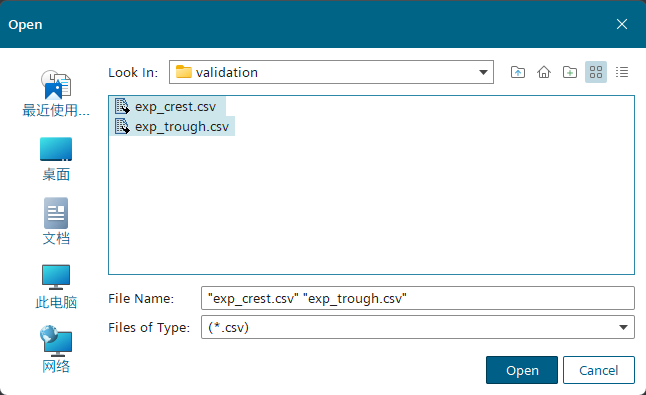Screen dimensions: 646x395
Task: Create a new folder
Action: [570, 72]
